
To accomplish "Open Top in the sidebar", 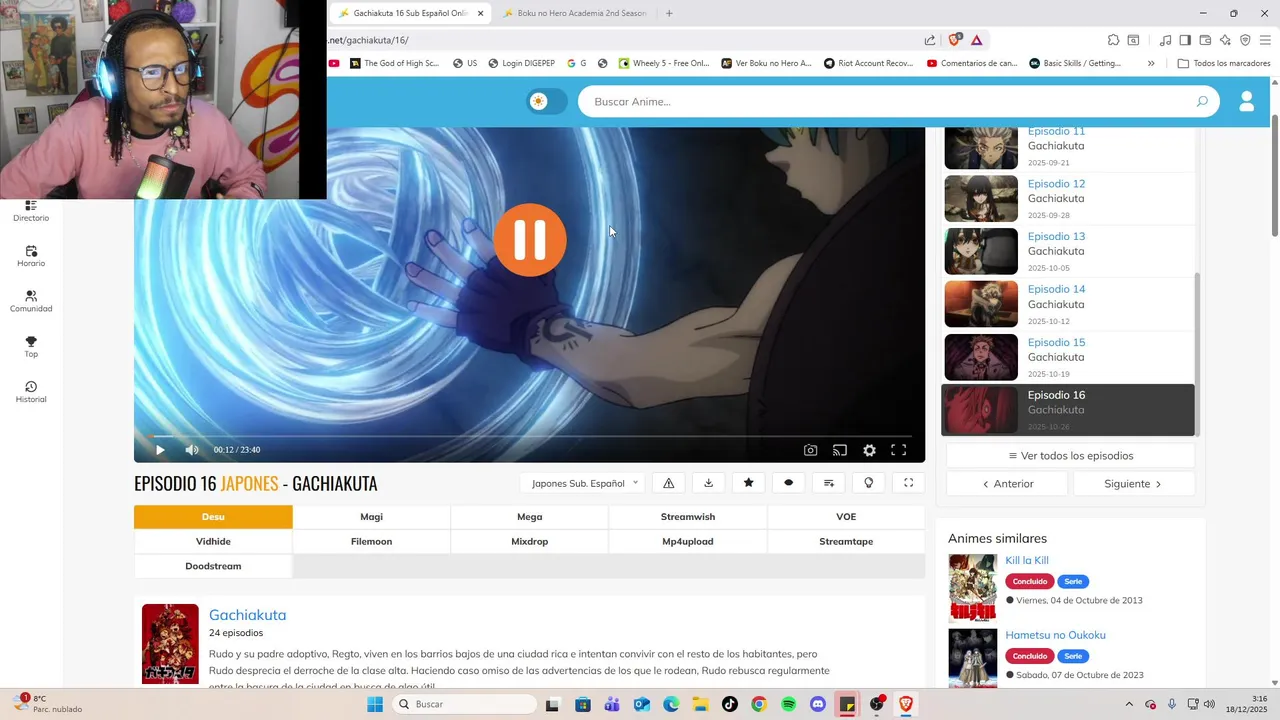I will tap(31, 347).
